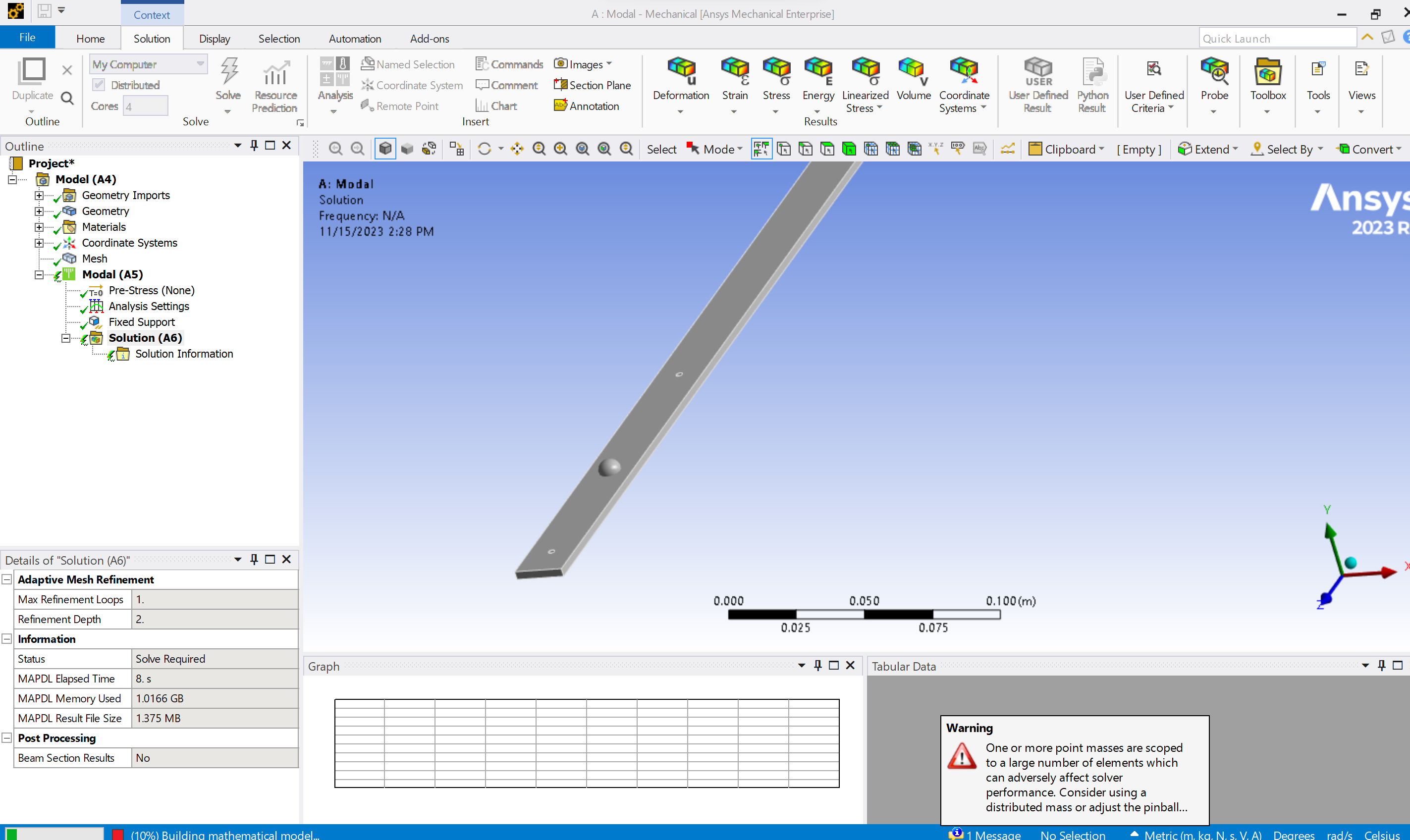The height and width of the screenshot is (840, 1410).
Task: Click the Max Refinement Loops value field
Action: [215, 599]
